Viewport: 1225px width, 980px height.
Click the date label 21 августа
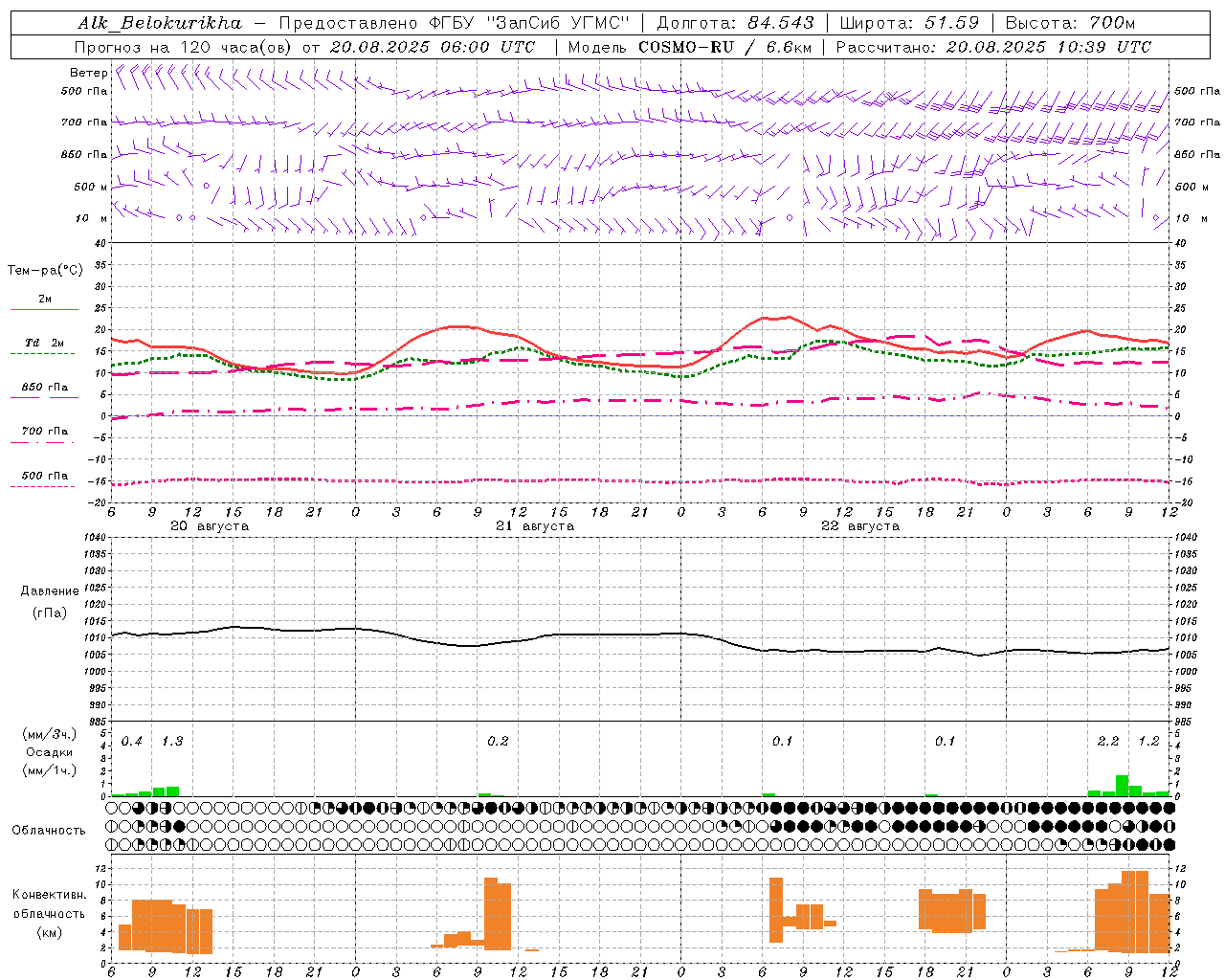tap(535, 526)
